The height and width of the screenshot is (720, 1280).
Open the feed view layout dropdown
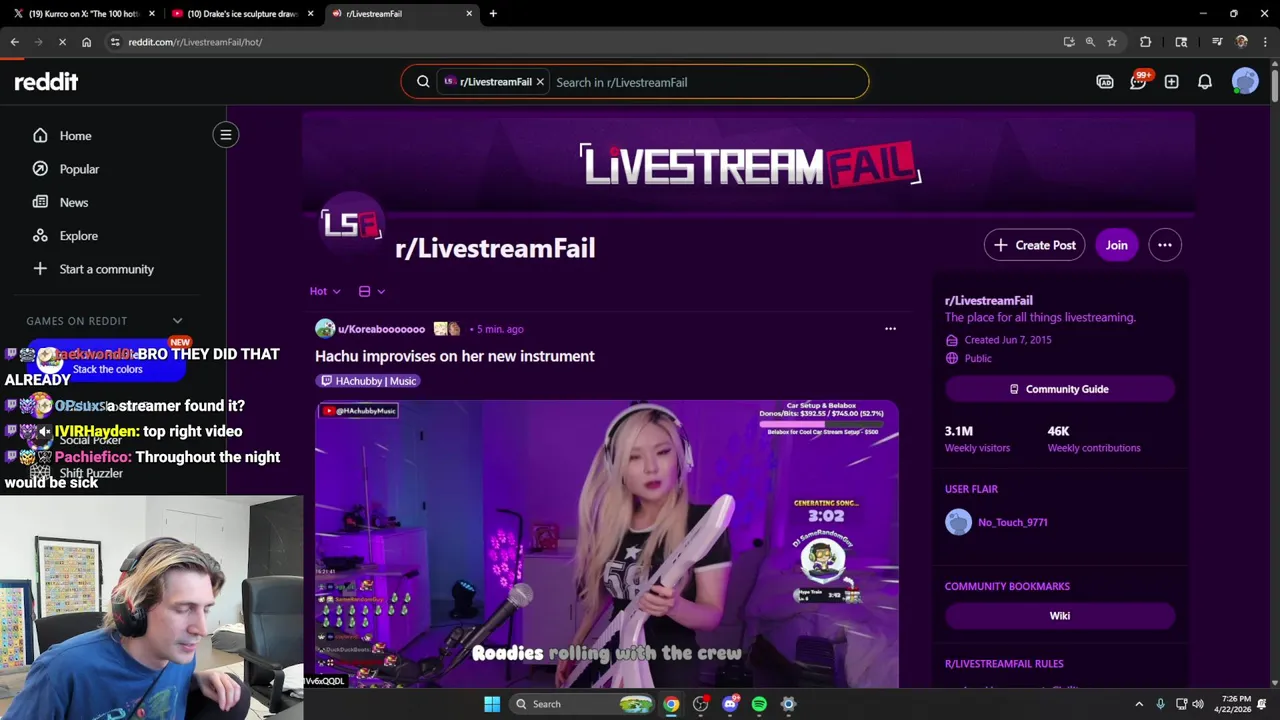(x=372, y=291)
